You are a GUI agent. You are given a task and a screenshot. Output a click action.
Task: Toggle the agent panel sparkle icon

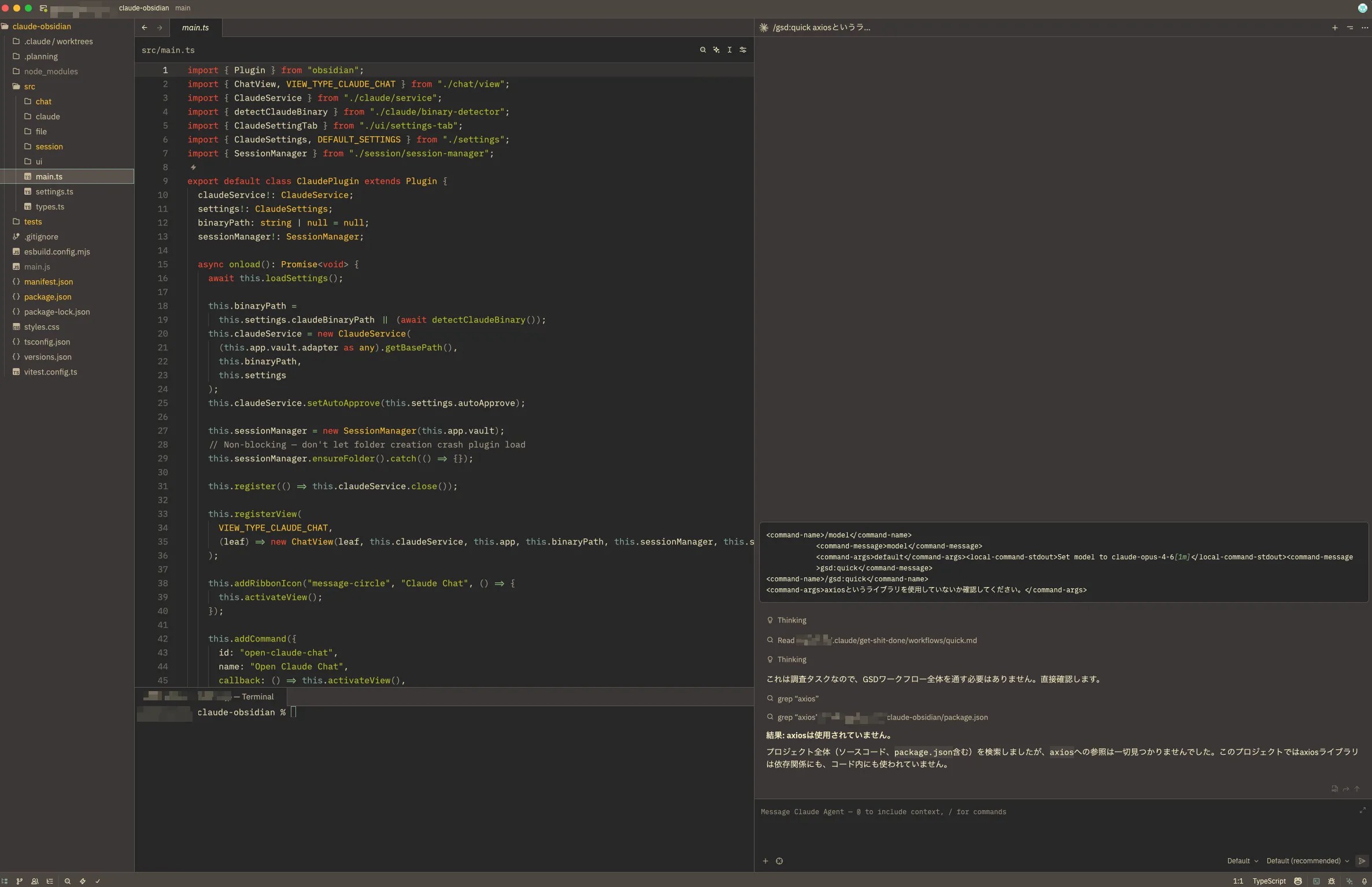pos(1349,881)
